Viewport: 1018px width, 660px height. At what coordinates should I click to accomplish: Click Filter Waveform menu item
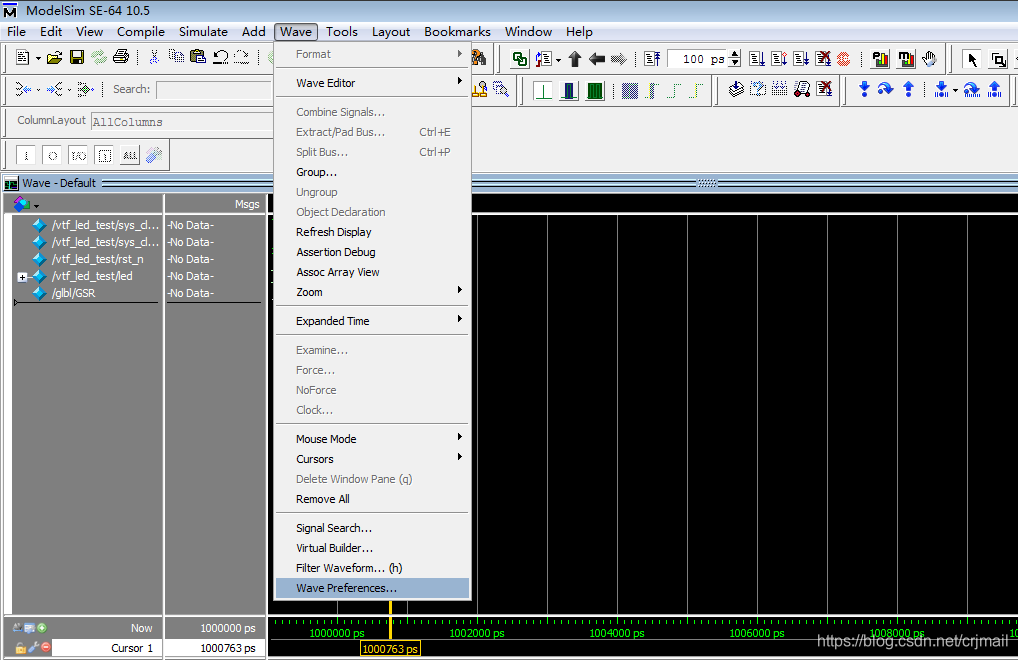coord(372,568)
